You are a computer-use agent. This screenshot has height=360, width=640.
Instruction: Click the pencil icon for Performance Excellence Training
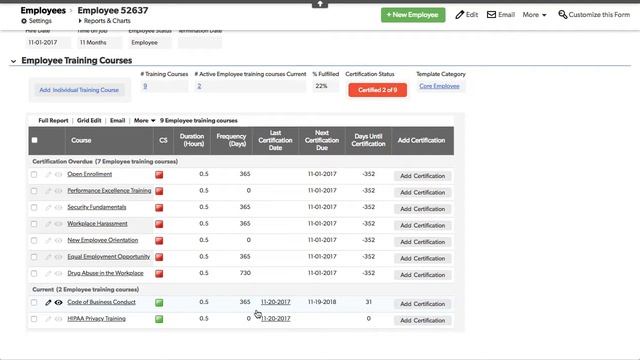click(x=48, y=191)
